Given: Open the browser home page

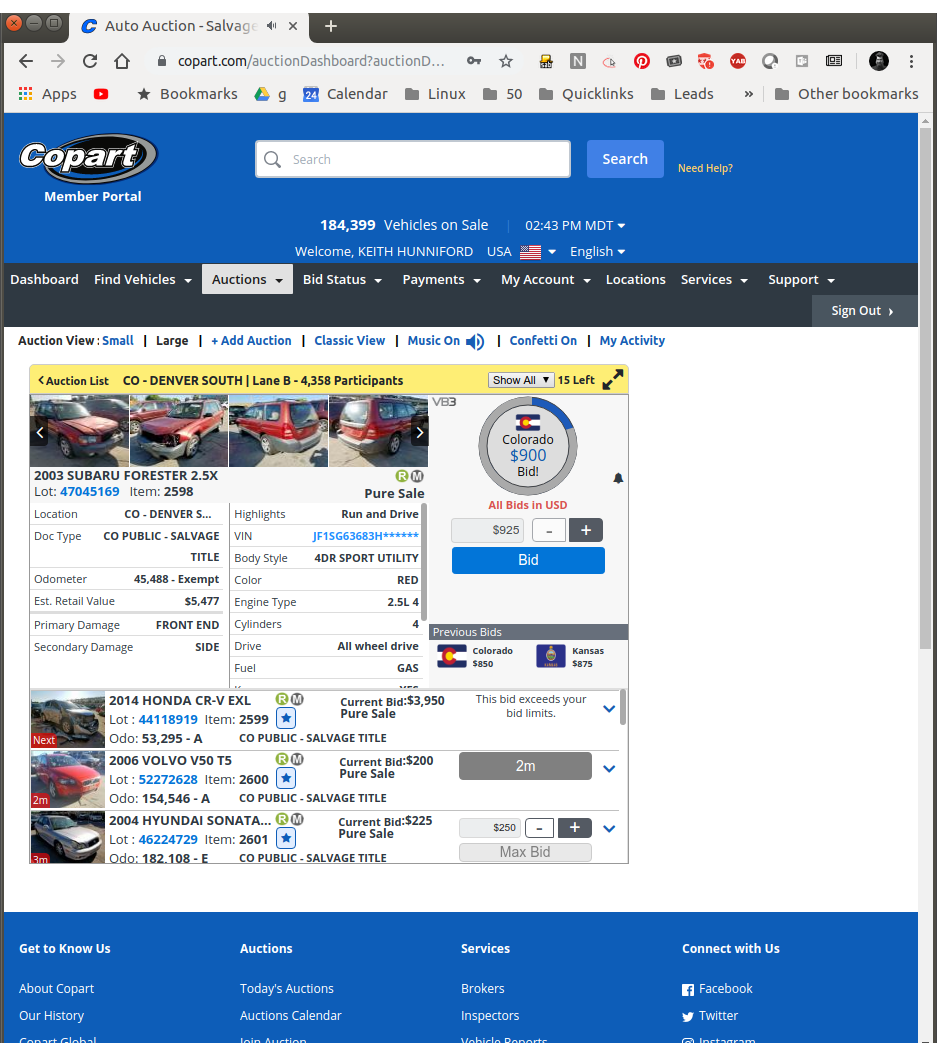Looking at the screenshot, I should 122,61.
